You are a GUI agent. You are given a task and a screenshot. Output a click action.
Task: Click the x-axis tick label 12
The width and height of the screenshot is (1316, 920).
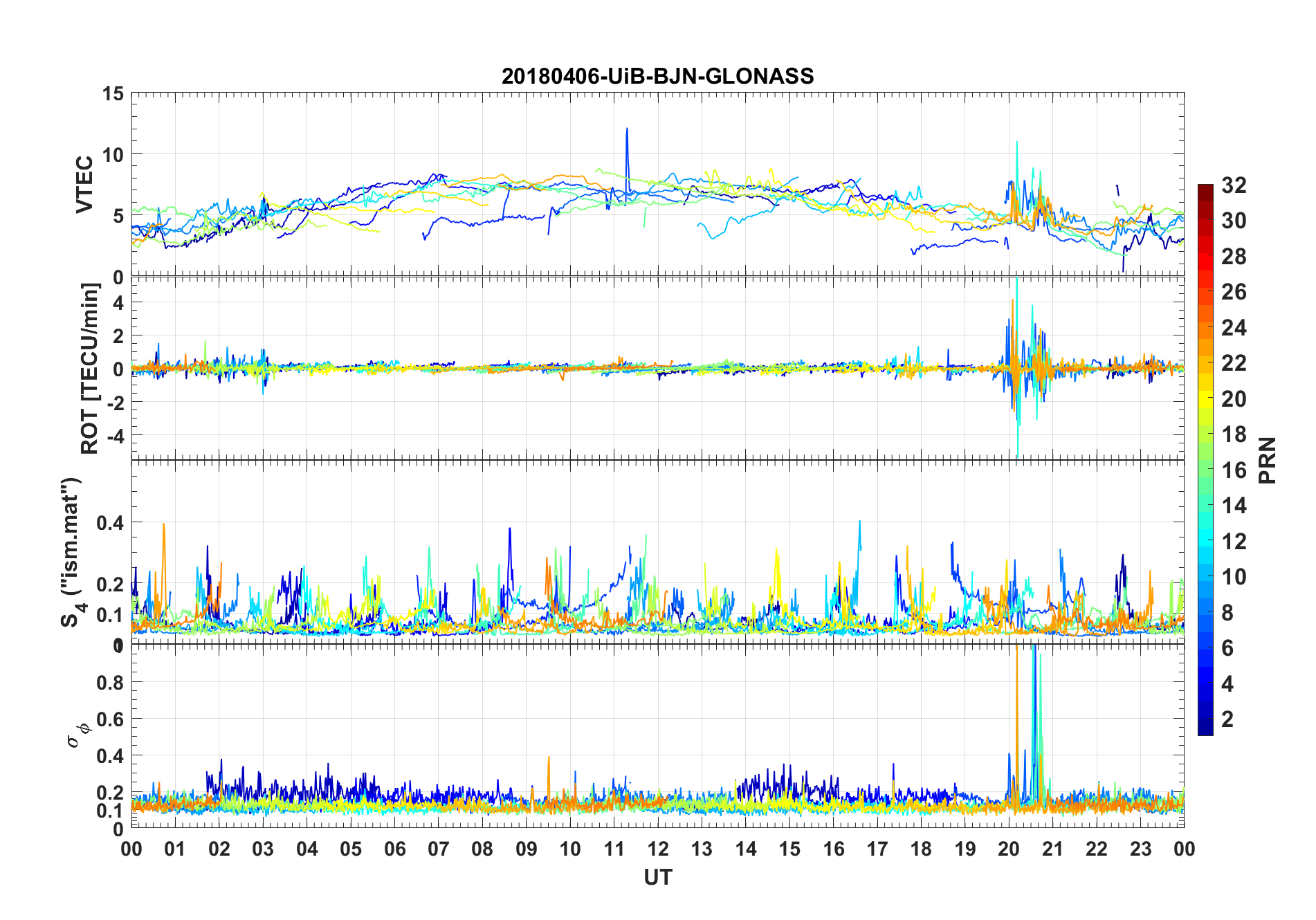pyautogui.click(x=658, y=849)
